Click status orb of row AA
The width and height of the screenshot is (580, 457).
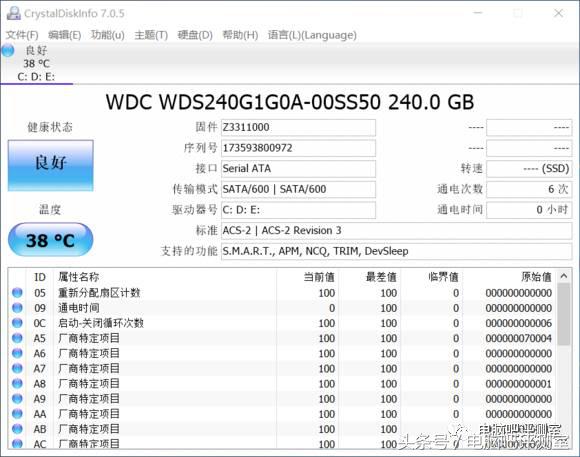pos(17,414)
